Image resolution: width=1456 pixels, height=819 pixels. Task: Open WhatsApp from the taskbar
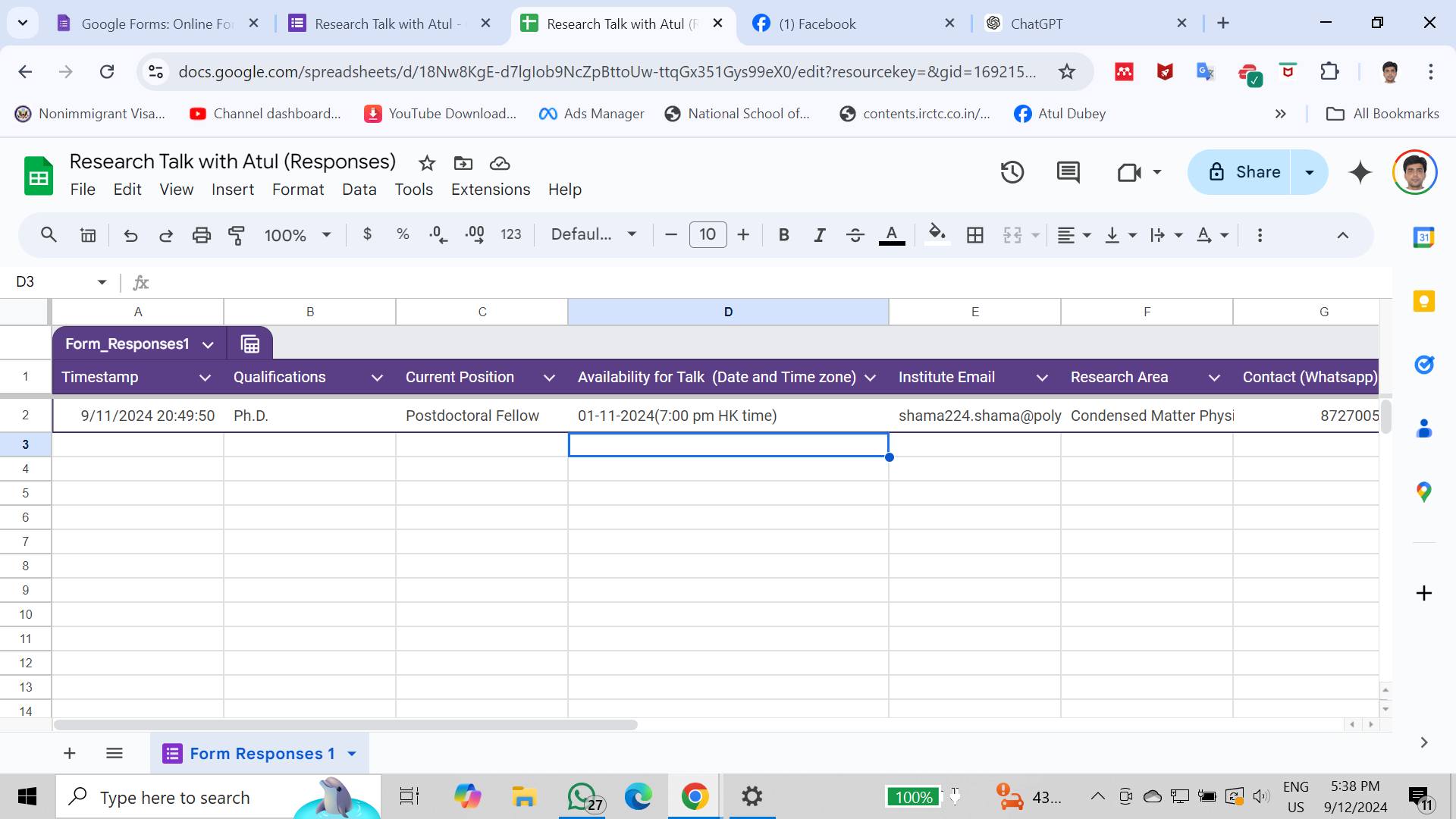click(x=584, y=797)
